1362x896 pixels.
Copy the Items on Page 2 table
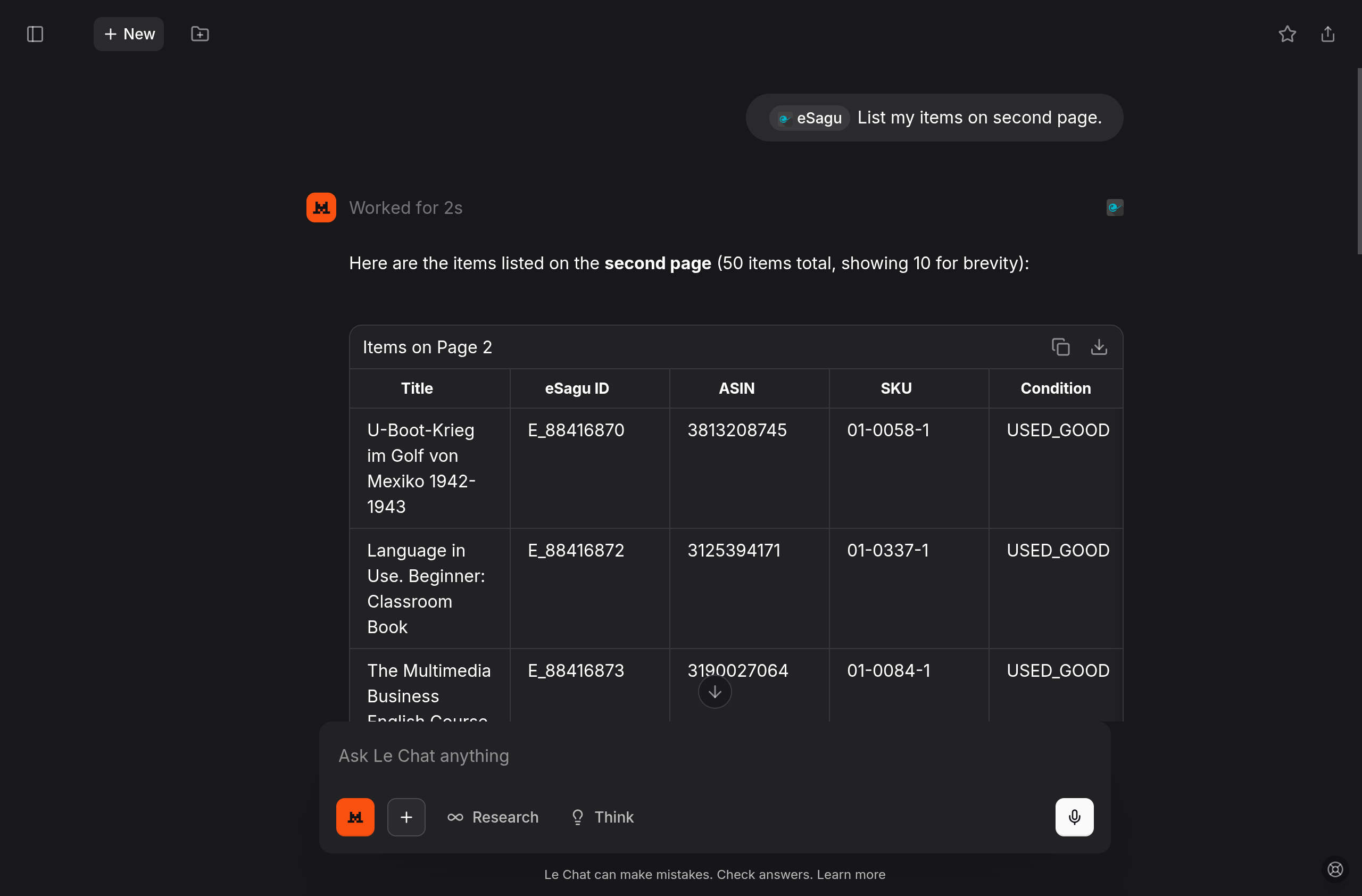click(x=1060, y=347)
